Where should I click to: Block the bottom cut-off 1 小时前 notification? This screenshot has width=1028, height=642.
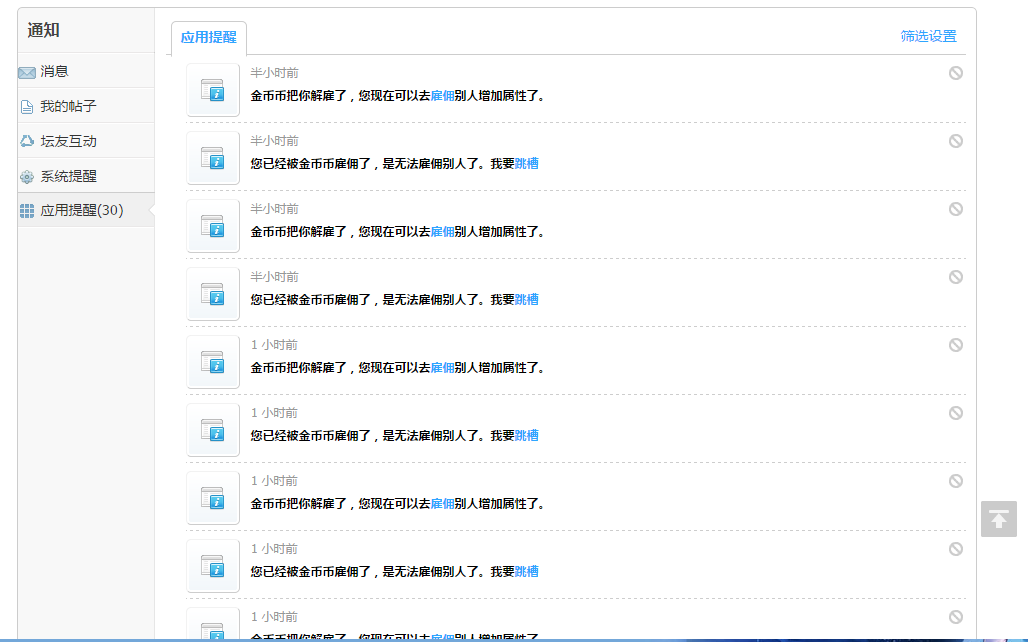tap(956, 617)
